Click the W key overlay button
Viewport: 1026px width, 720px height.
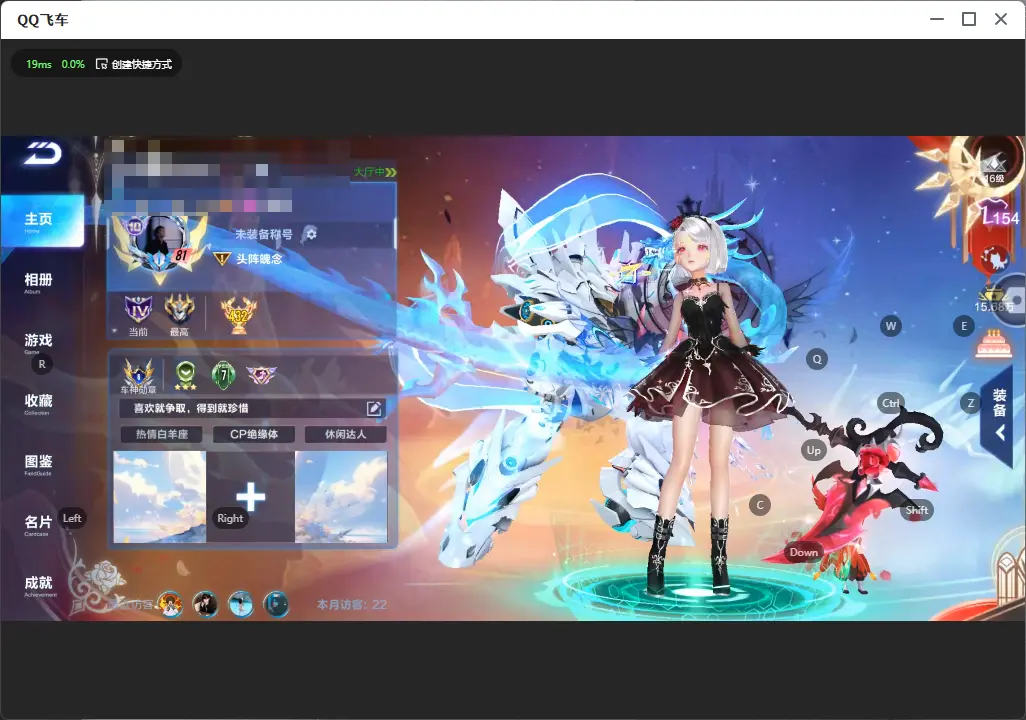tap(891, 326)
